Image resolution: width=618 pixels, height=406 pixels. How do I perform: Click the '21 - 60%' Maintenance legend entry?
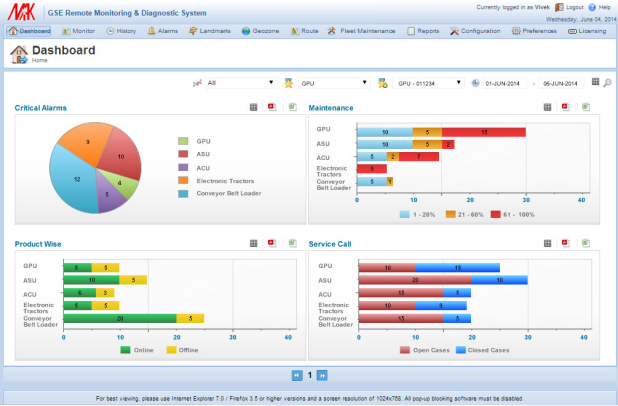pyautogui.click(x=464, y=214)
